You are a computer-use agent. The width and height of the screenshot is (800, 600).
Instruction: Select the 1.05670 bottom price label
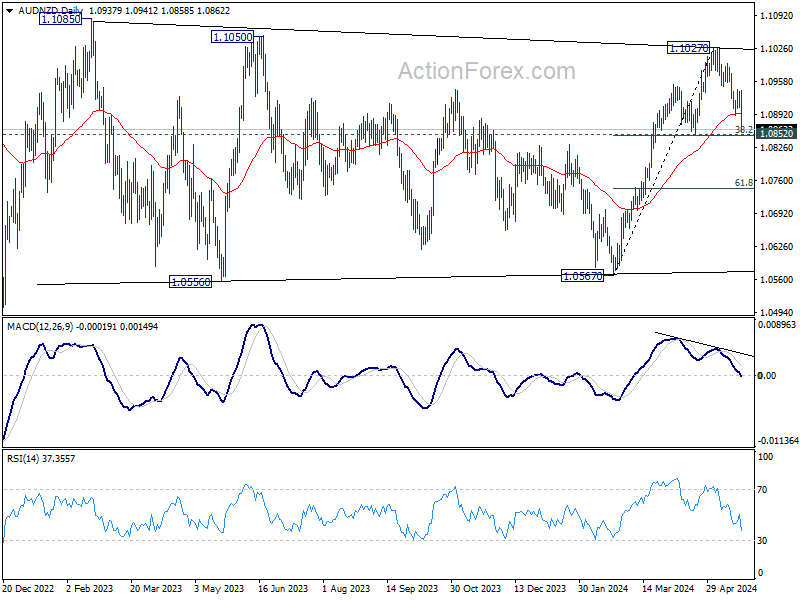582,276
